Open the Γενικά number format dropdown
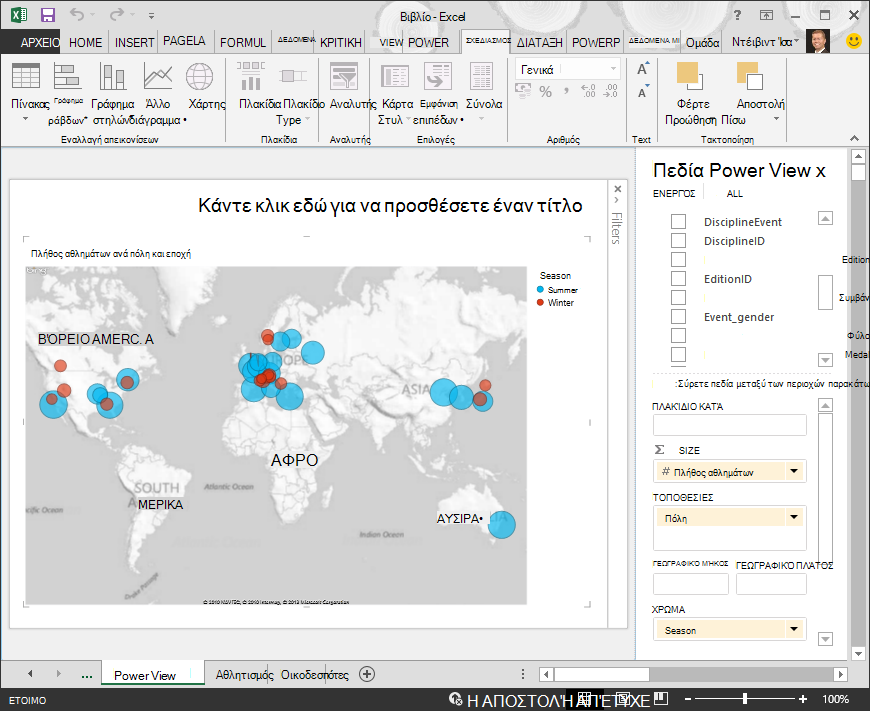This screenshot has width=870, height=711. click(613, 69)
